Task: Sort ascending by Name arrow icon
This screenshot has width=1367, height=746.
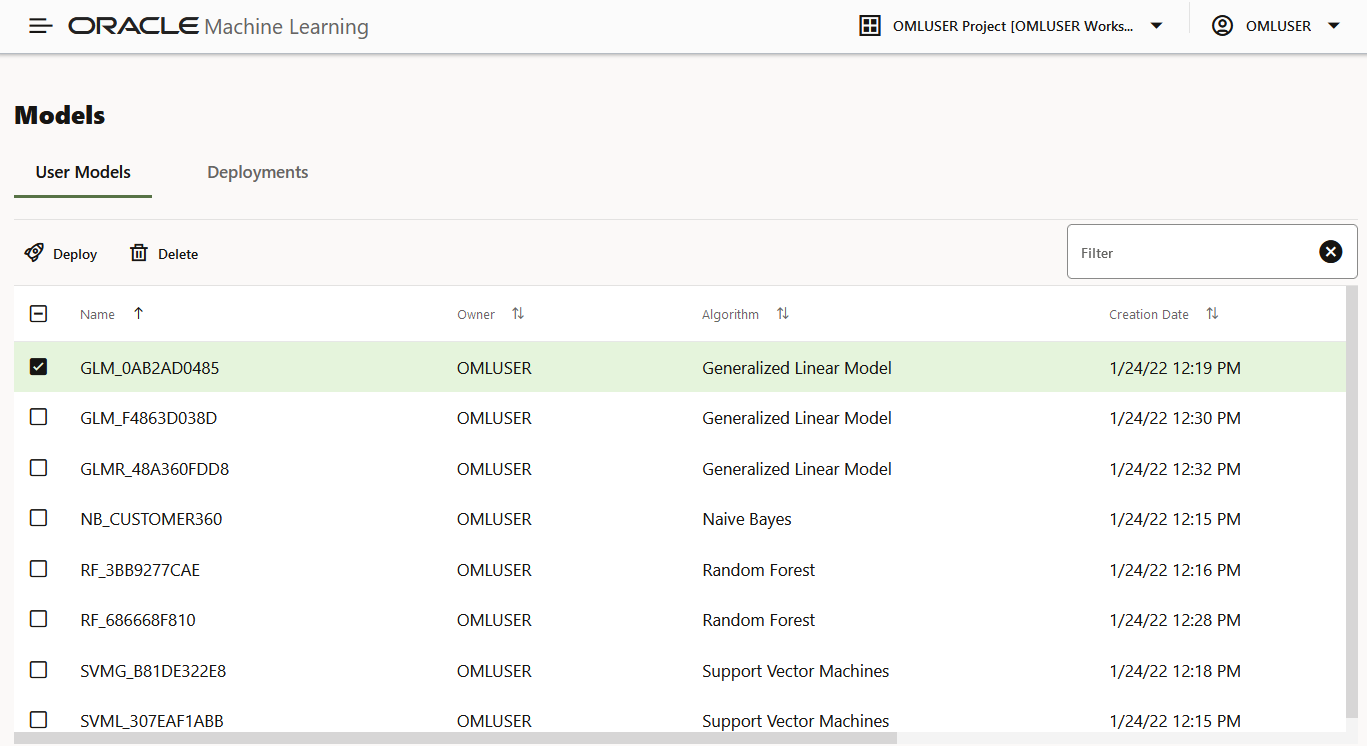Action: click(x=138, y=313)
